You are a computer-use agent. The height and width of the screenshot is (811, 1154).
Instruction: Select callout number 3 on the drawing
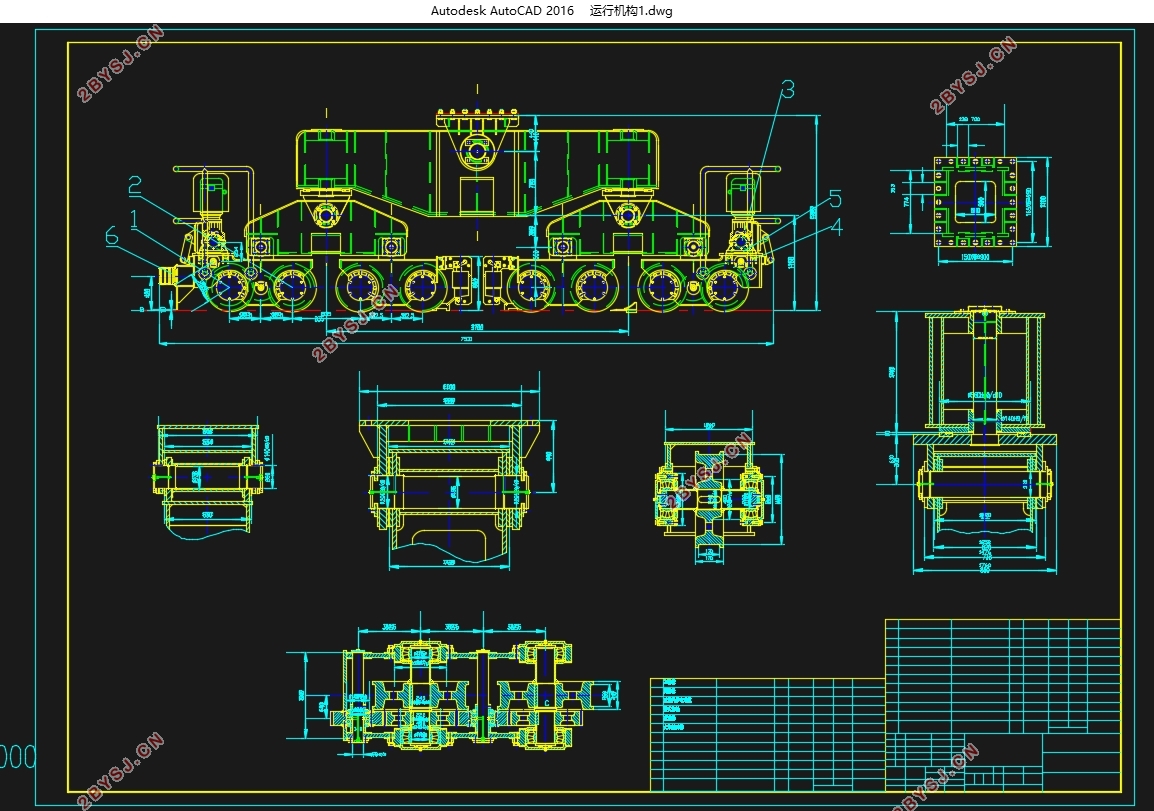[787, 90]
